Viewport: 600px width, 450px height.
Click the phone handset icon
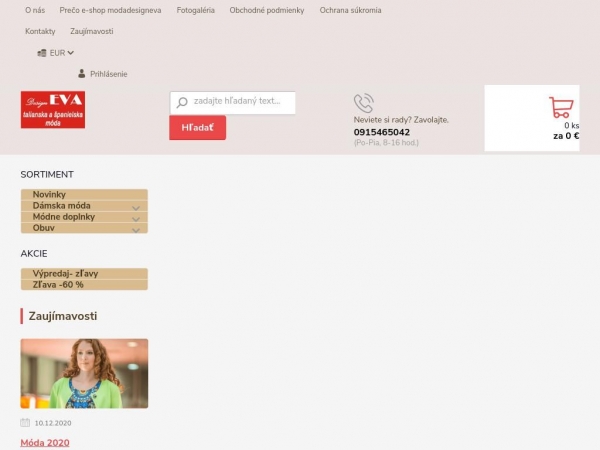(364, 103)
